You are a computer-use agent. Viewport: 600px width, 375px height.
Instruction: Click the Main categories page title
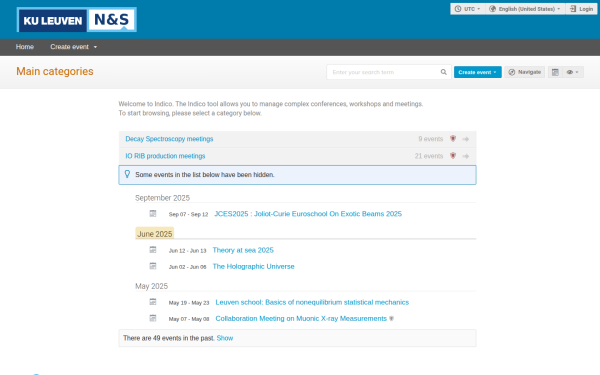[55, 71]
